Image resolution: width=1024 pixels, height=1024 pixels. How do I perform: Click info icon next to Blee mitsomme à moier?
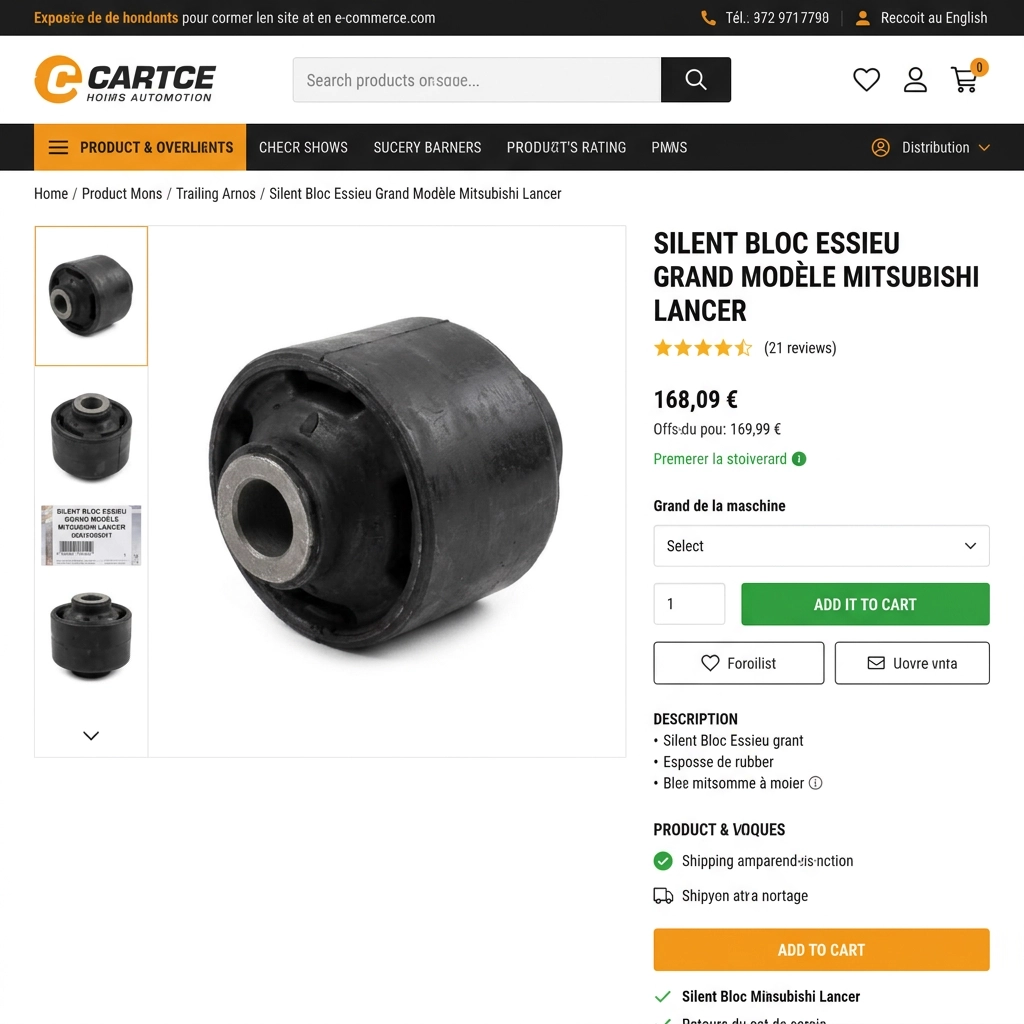816,782
